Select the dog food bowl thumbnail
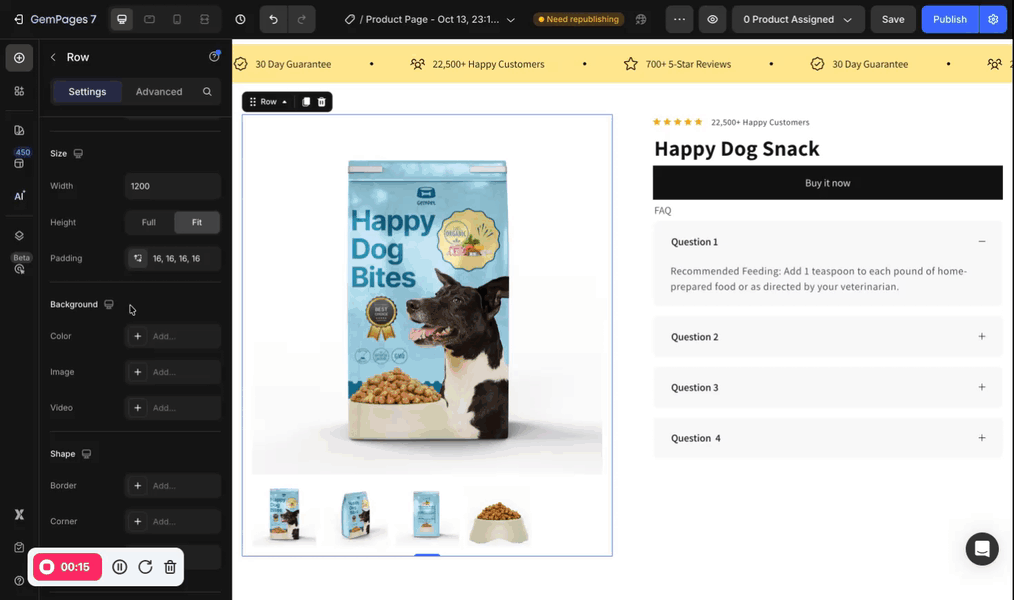Image resolution: width=1014 pixels, height=600 pixels. 498,516
